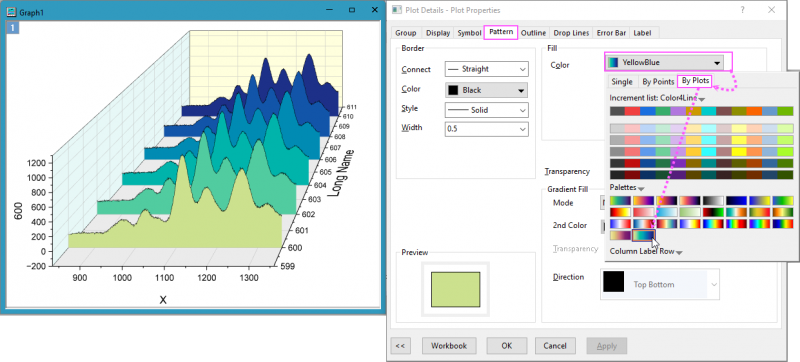Screen dimensions: 800x362
Task: Click the Cancel button
Action: tap(555, 346)
